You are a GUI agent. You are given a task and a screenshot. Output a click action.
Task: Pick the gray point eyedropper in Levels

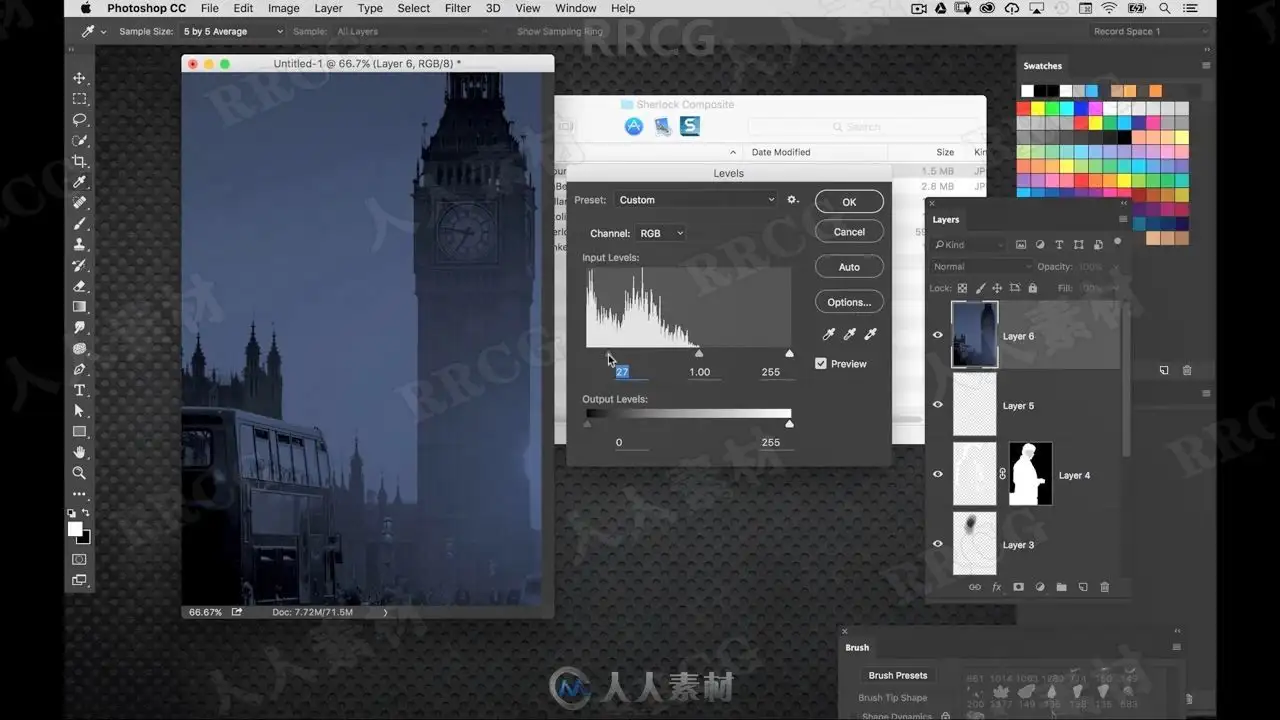coord(849,335)
